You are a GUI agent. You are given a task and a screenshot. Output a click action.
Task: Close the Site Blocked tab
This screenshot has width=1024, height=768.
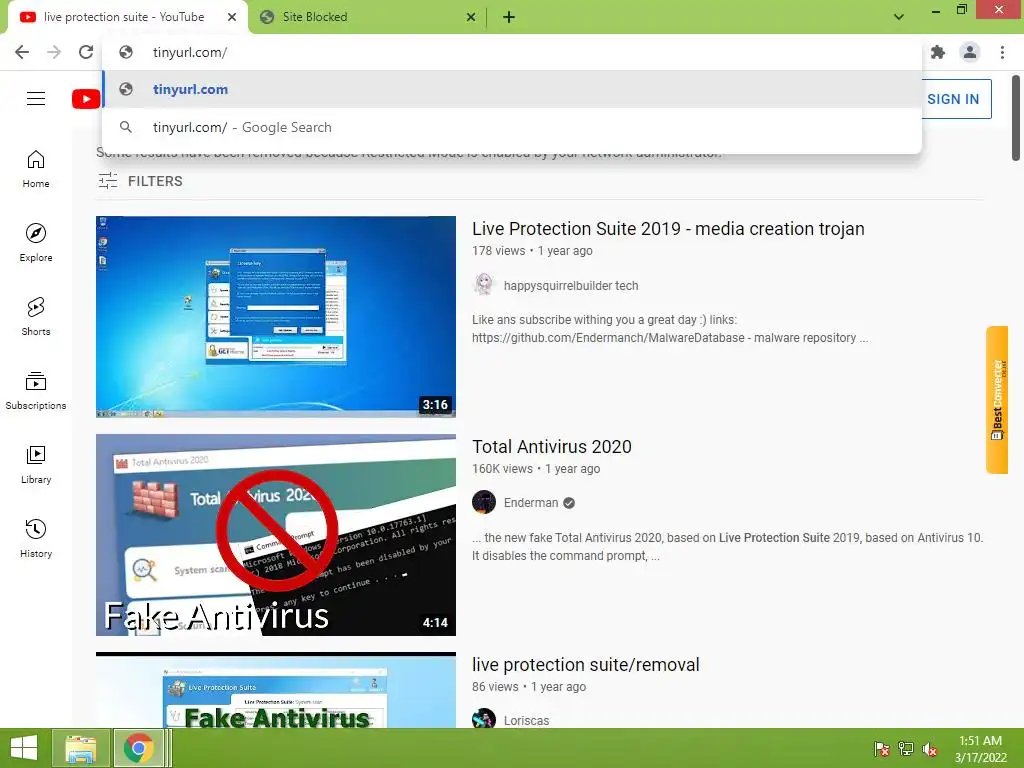click(x=471, y=17)
